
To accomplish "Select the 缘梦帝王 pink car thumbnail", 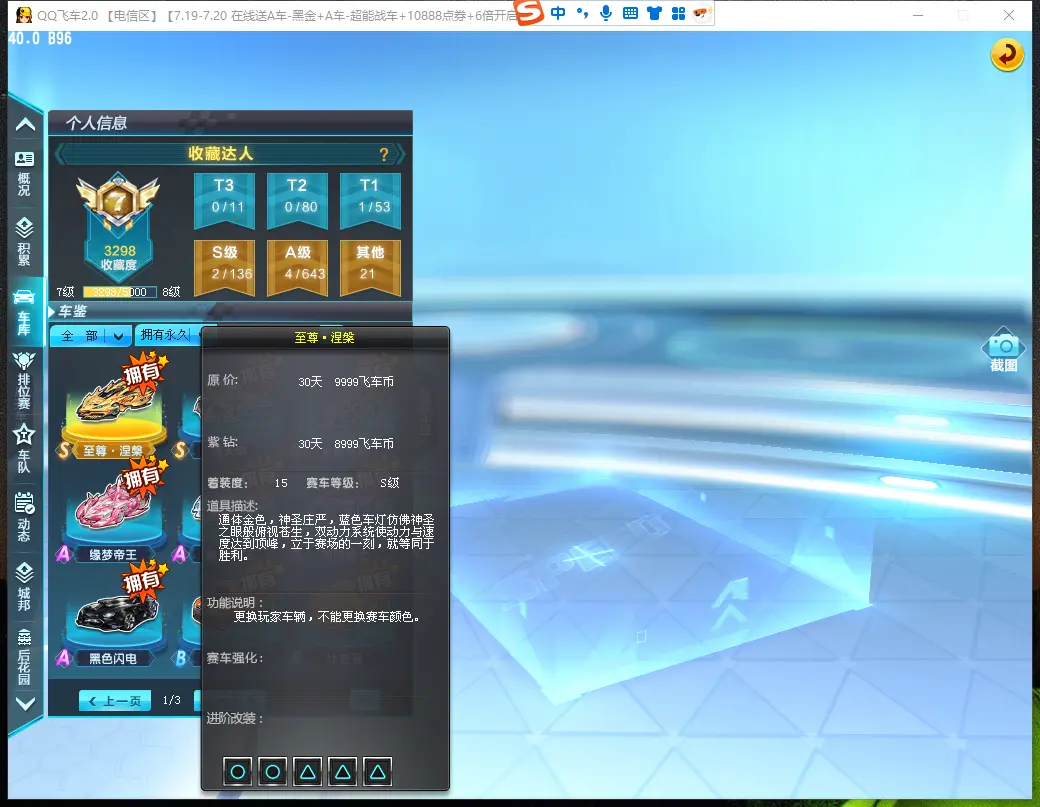I will pos(113,511).
